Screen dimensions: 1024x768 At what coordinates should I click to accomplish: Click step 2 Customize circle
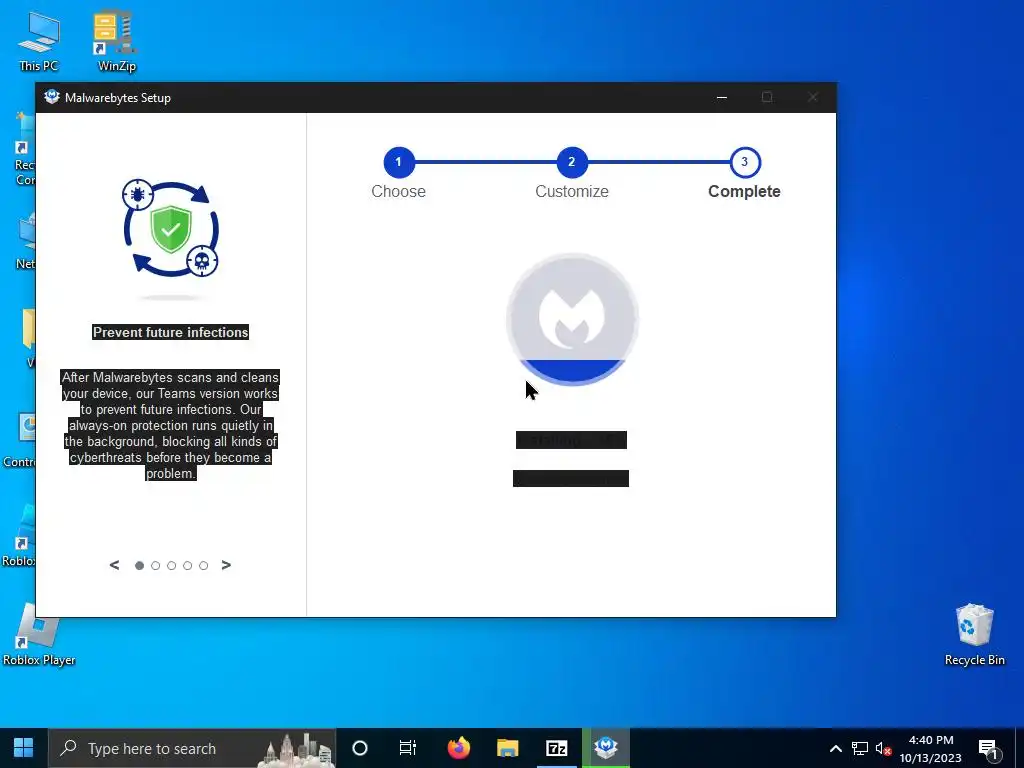571,162
